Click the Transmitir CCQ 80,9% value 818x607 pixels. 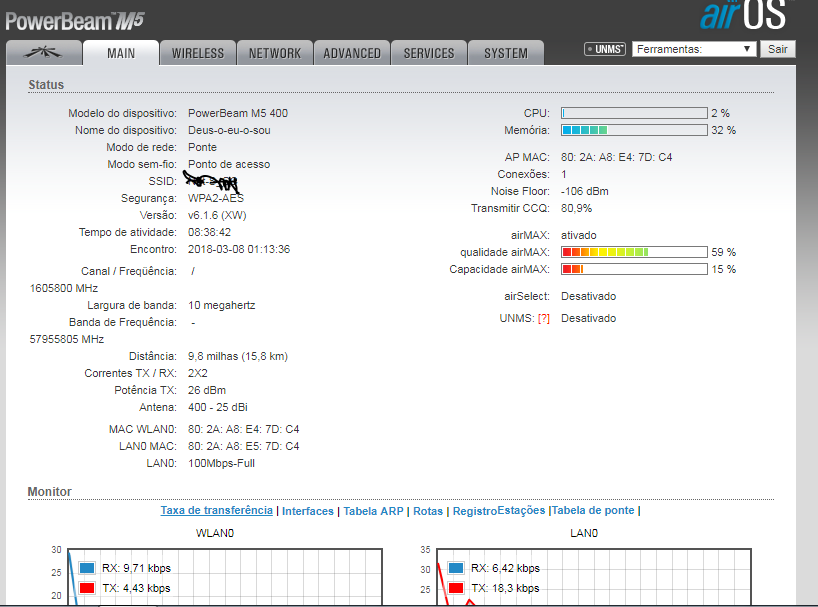pyautogui.click(x=576, y=208)
